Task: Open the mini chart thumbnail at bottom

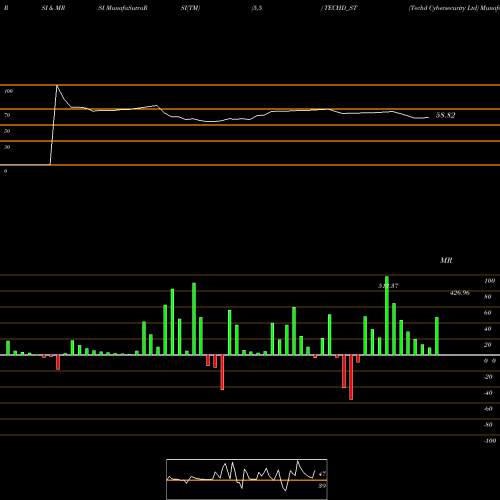Action: coord(247,479)
